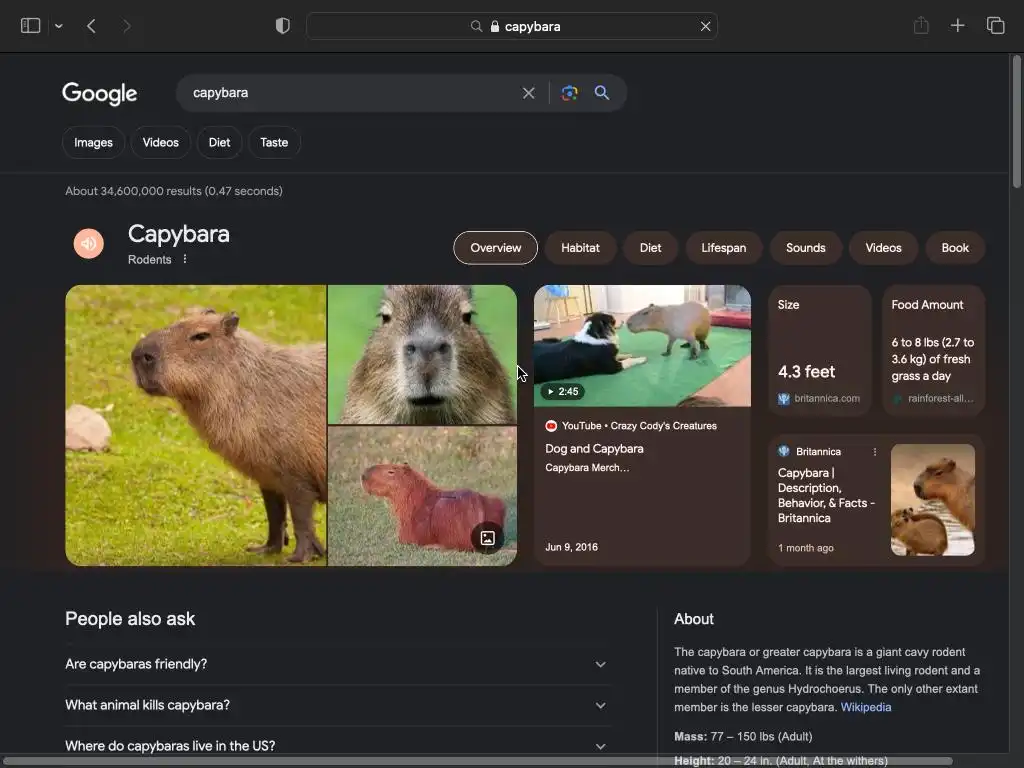Click the Google logo
This screenshot has width=1024, height=768.
99,93
